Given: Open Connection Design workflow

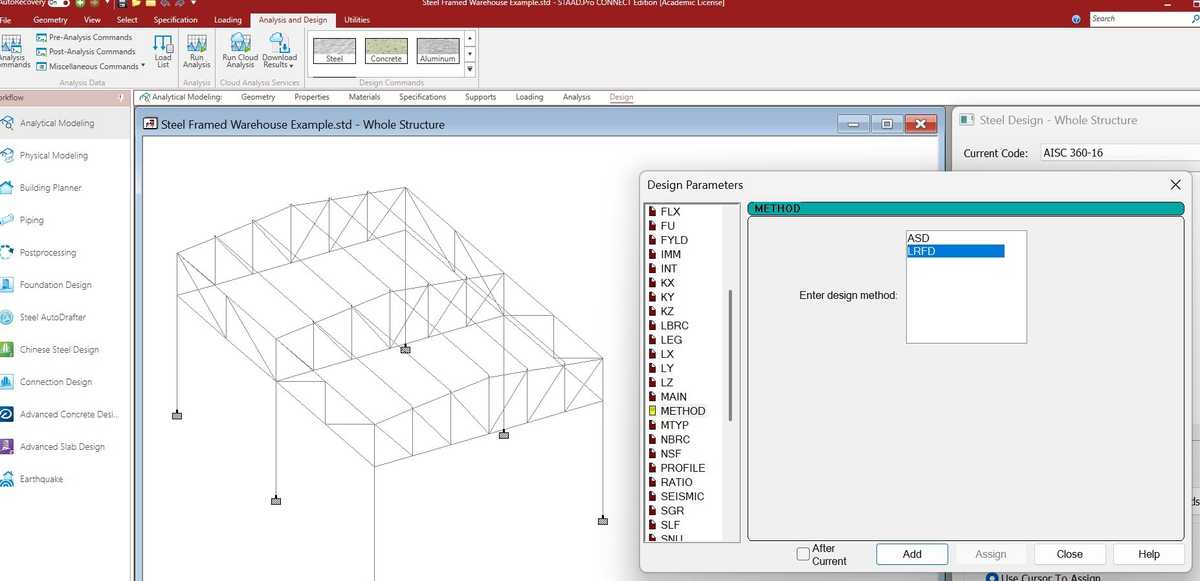Looking at the screenshot, I should [55, 382].
